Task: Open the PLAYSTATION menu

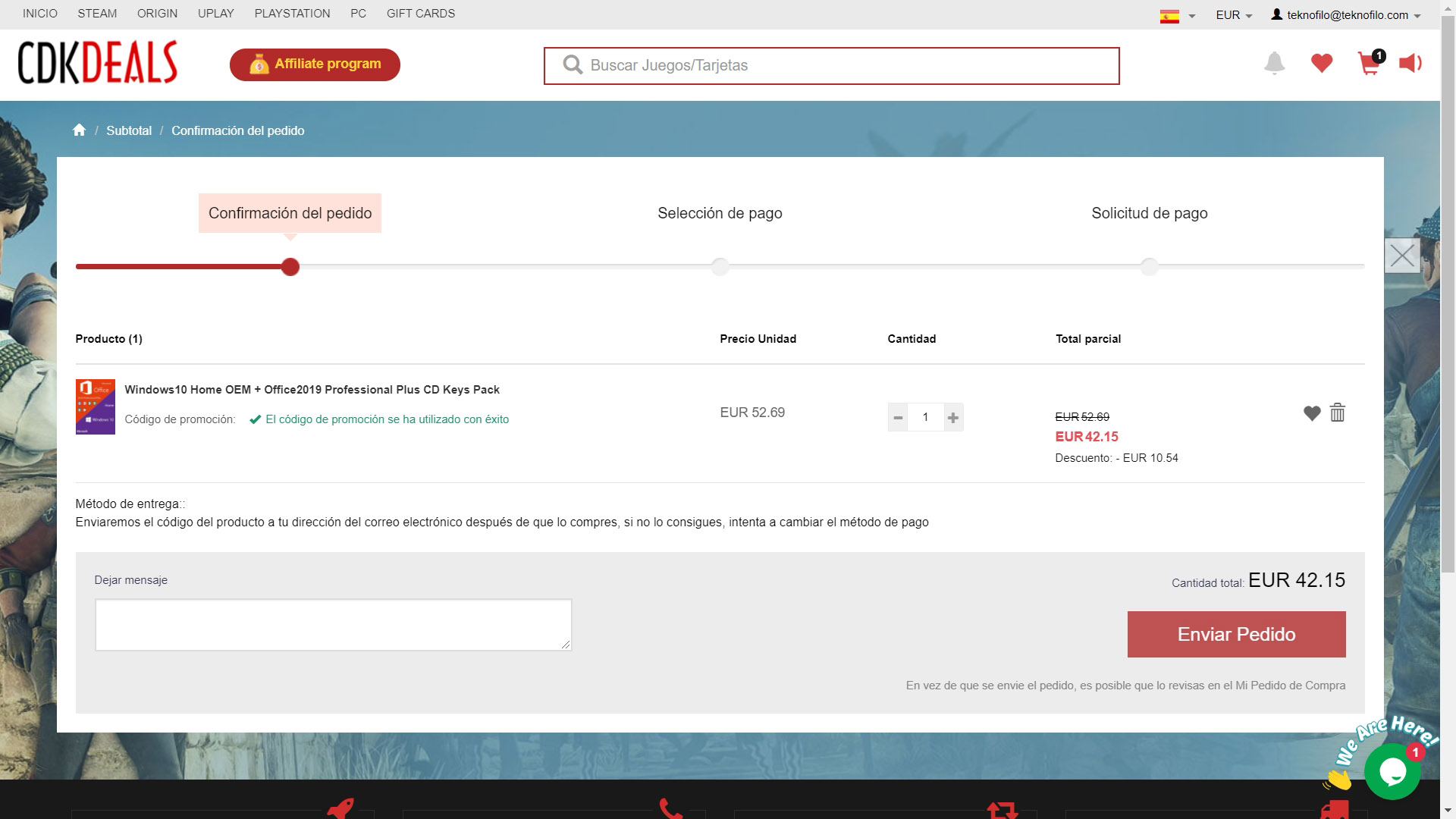Action: [292, 14]
